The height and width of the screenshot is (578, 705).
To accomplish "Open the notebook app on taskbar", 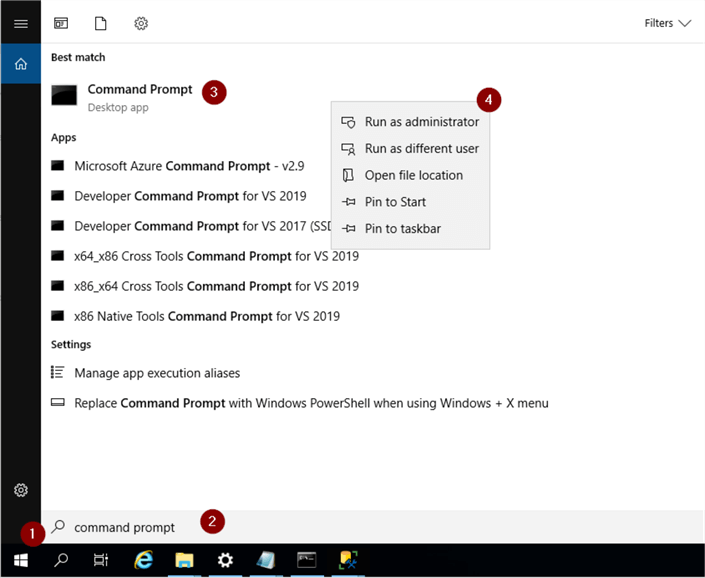I will 266,560.
